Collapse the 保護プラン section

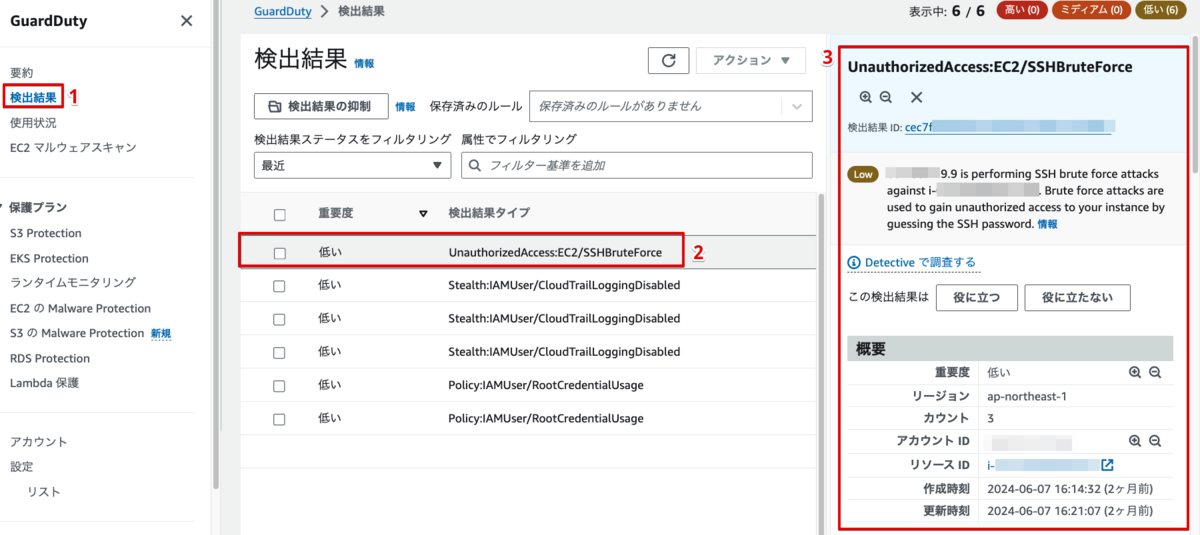(3, 208)
